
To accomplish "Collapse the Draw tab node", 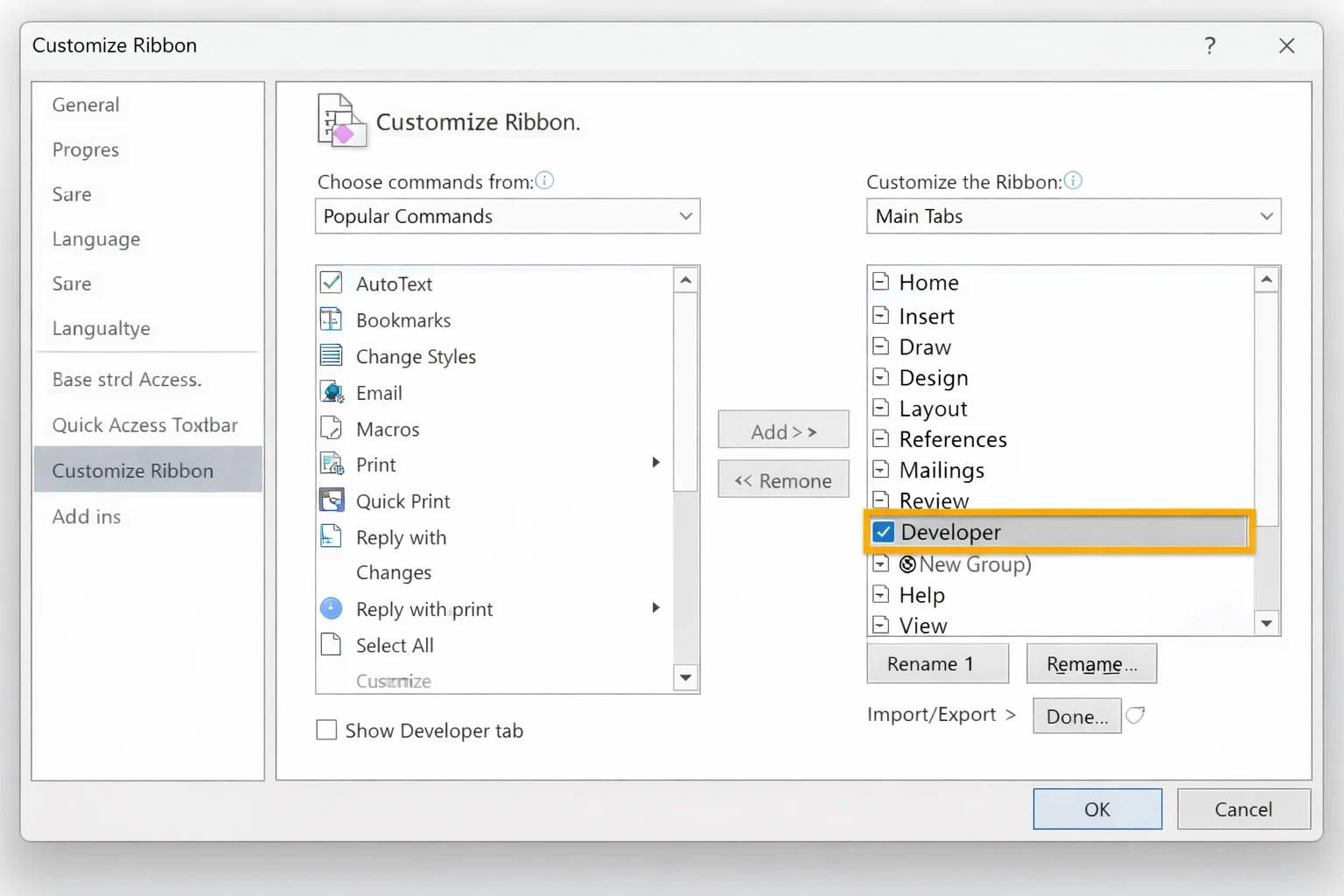I will [881, 346].
